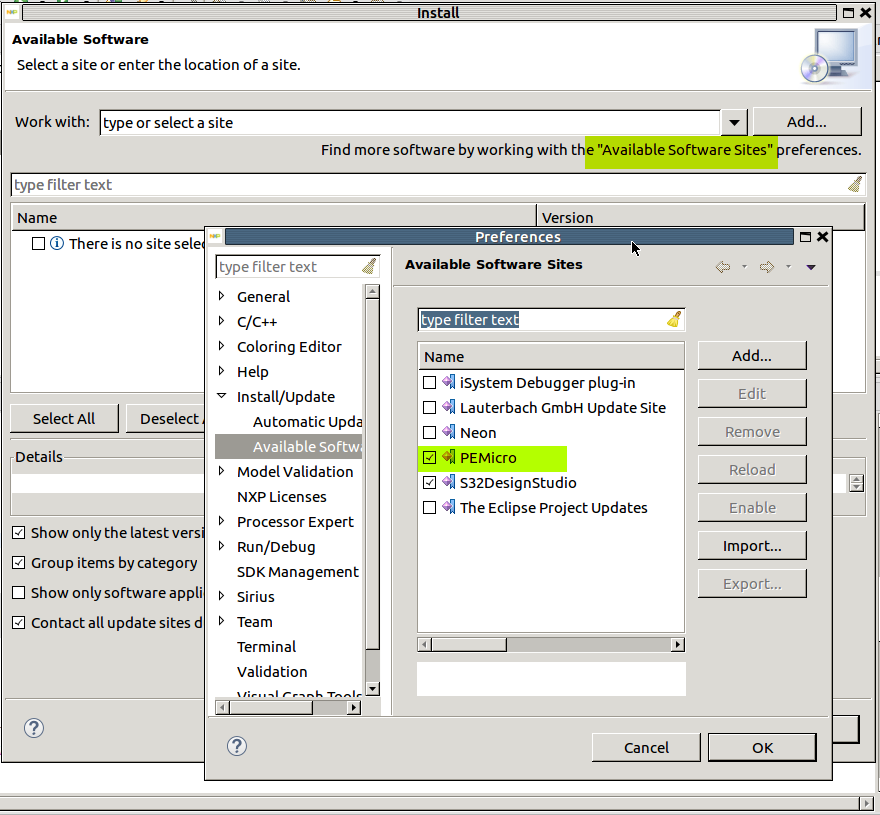Expand Run/Debug preferences node
The height and width of the screenshot is (815, 880).
222,546
